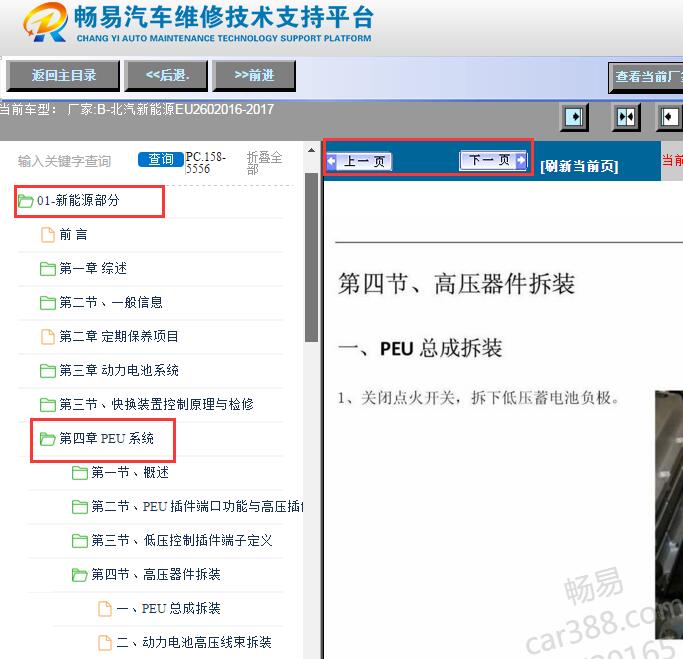The height and width of the screenshot is (659, 683).
Task: Expand the 第一章 综述 chapter
Action: click(x=93, y=269)
